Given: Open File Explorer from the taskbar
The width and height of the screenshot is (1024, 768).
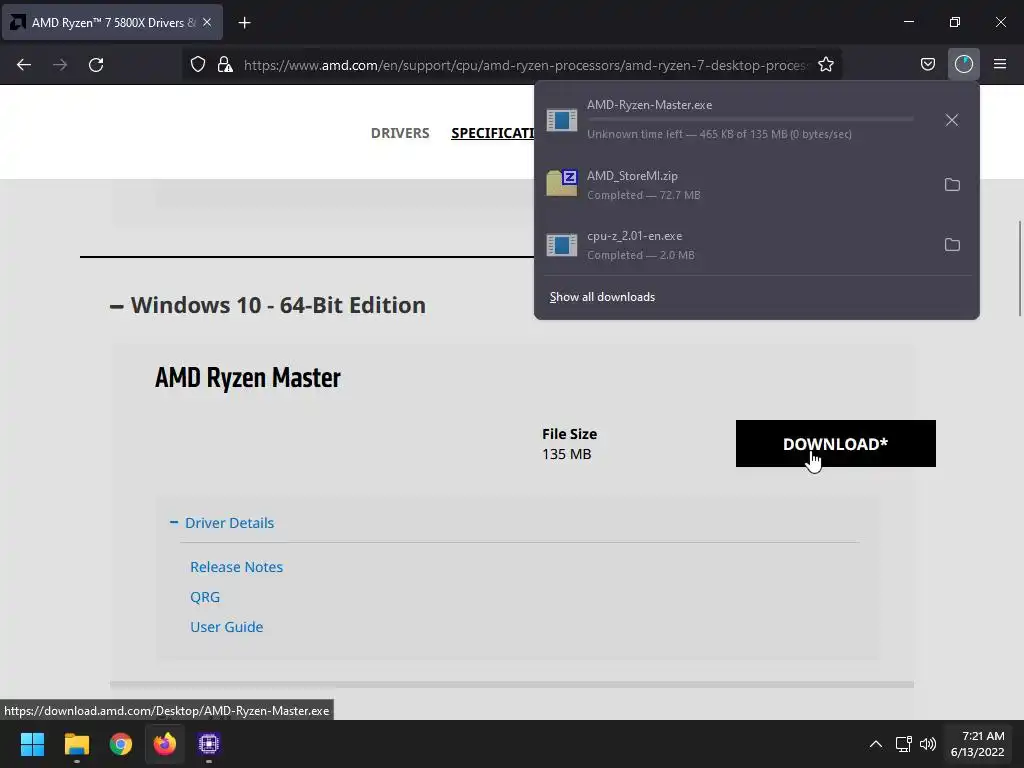Looking at the screenshot, I should [76, 744].
